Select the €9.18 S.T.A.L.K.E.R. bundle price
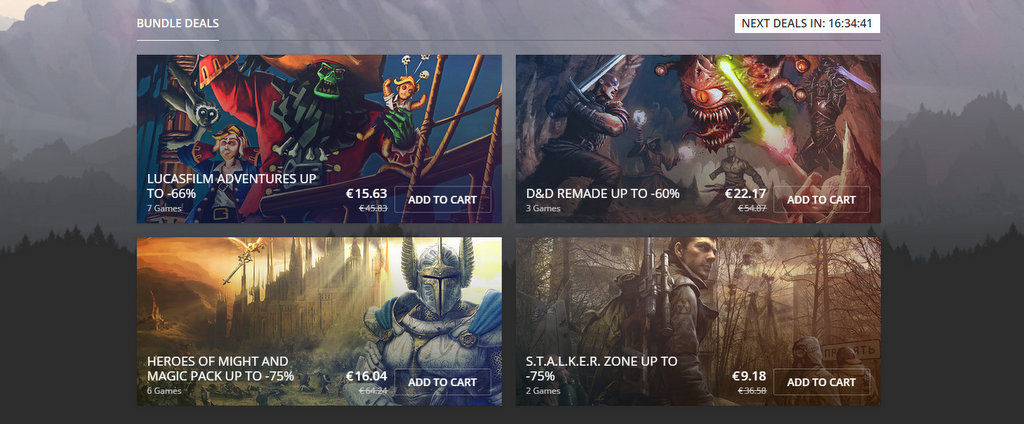The image size is (1024, 424). 749,376
